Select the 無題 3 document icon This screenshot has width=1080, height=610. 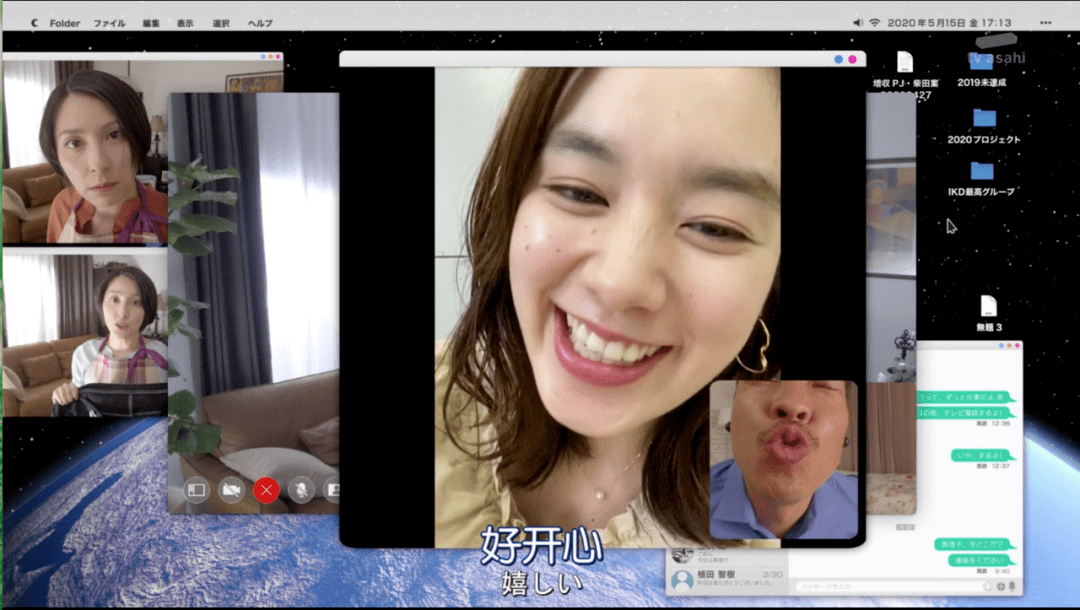click(988, 306)
